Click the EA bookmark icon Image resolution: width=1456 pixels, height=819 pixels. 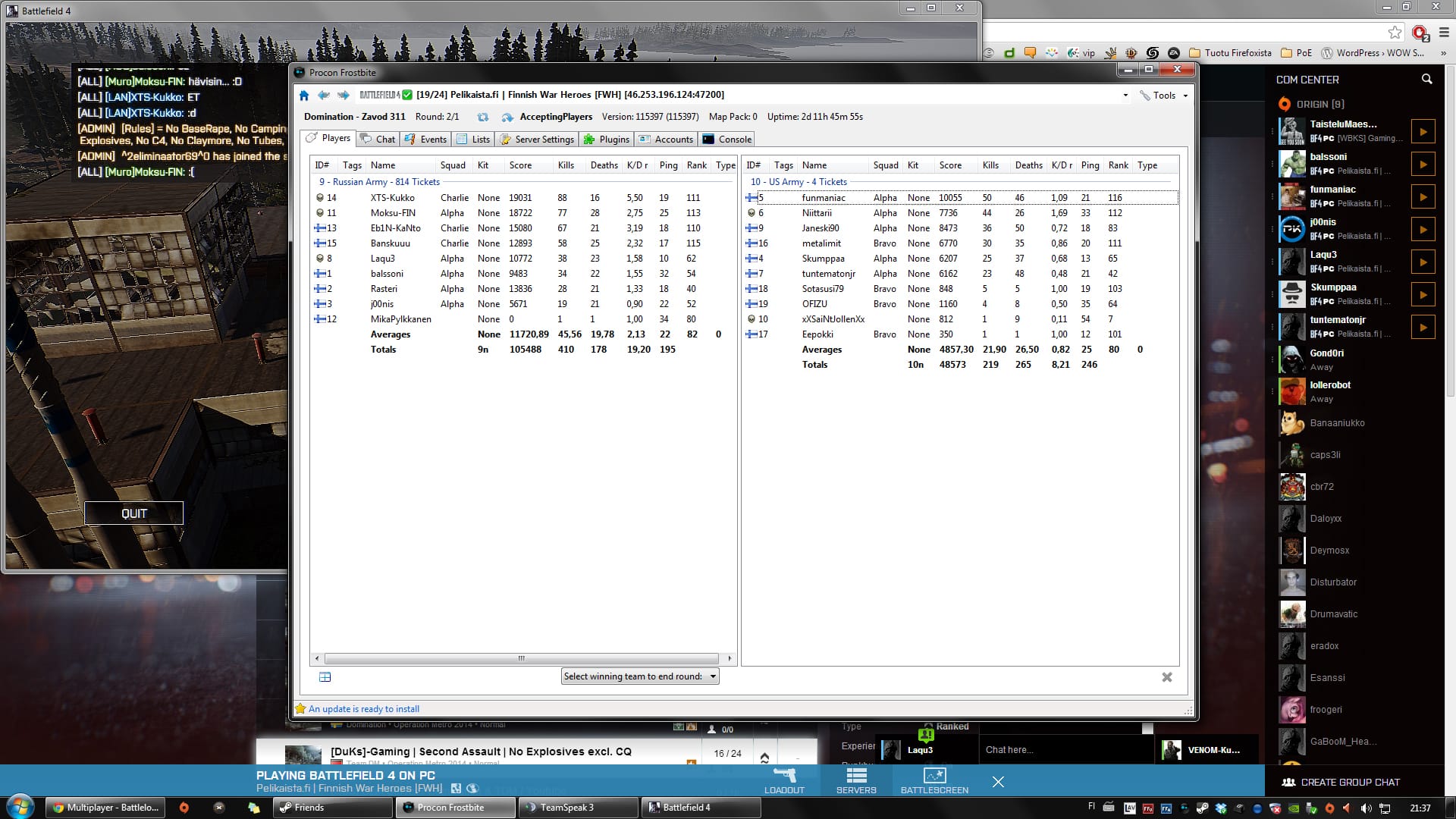[x=1174, y=53]
